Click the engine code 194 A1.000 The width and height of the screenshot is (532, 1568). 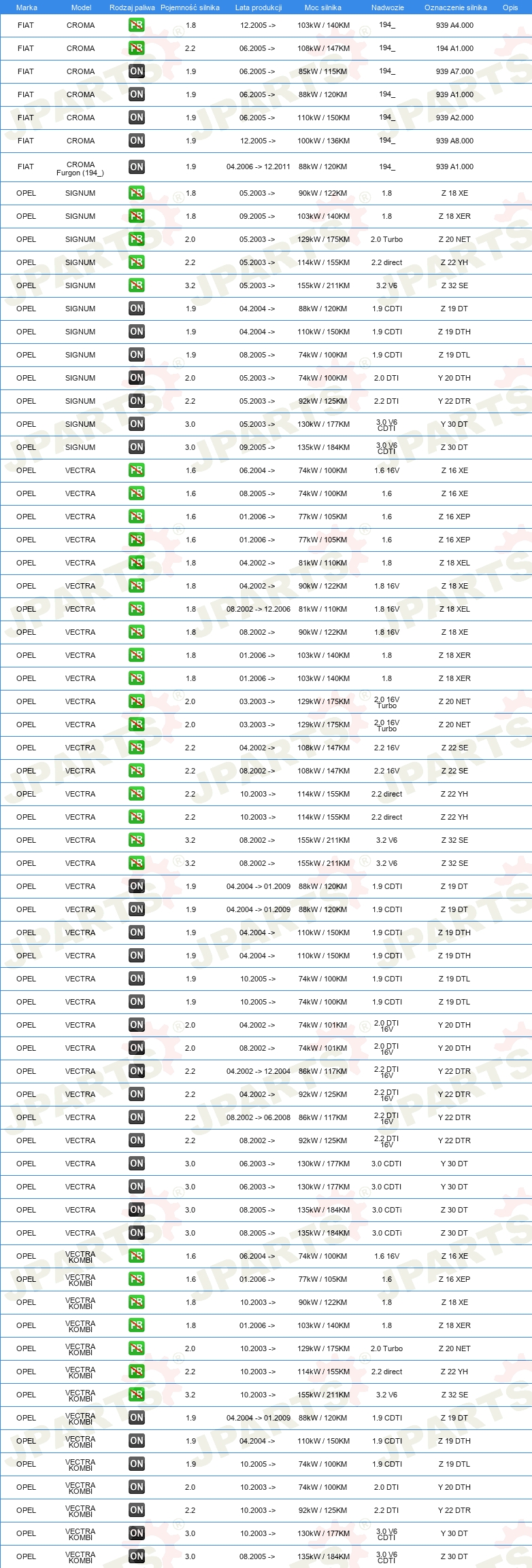pos(454,48)
